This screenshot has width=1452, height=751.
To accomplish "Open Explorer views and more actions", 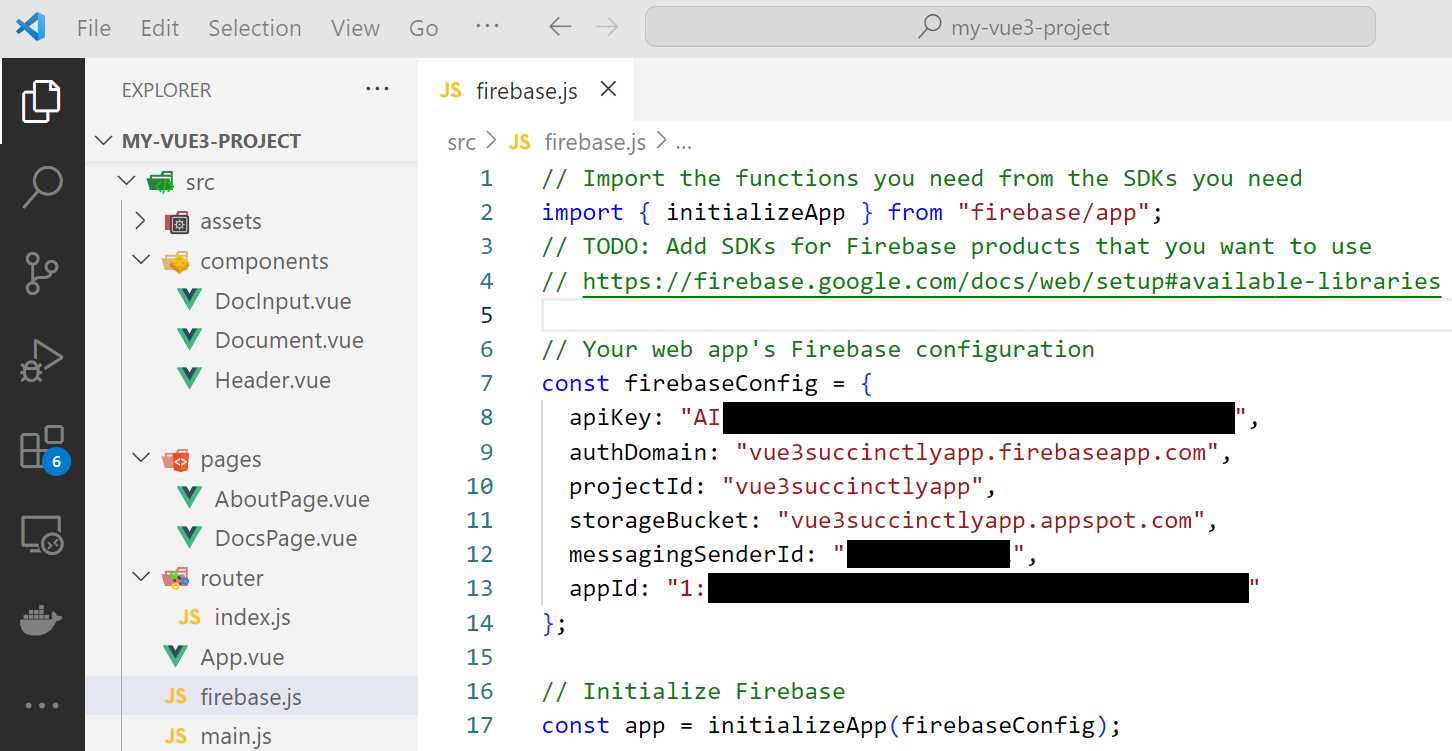I will click(x=377, y=89).
